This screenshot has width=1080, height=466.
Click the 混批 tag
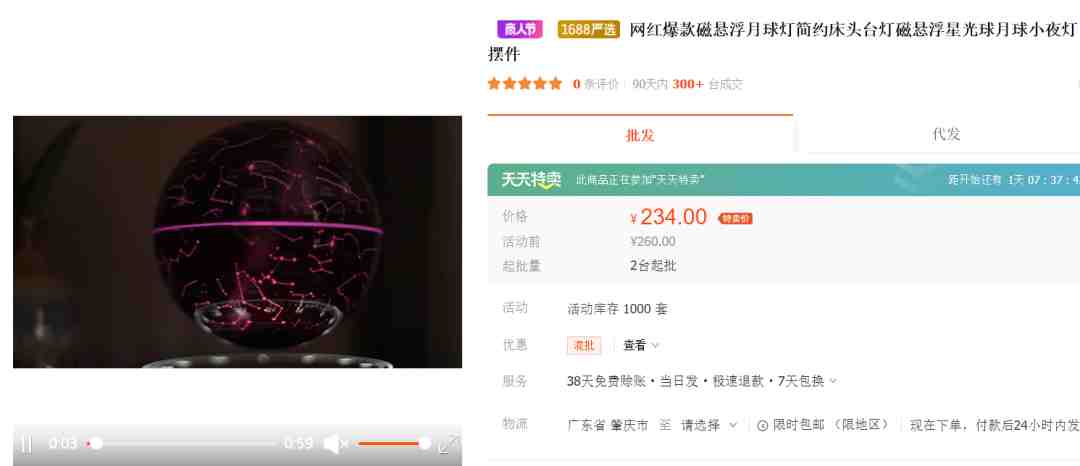pyautogui.click(x=584, y=346)
